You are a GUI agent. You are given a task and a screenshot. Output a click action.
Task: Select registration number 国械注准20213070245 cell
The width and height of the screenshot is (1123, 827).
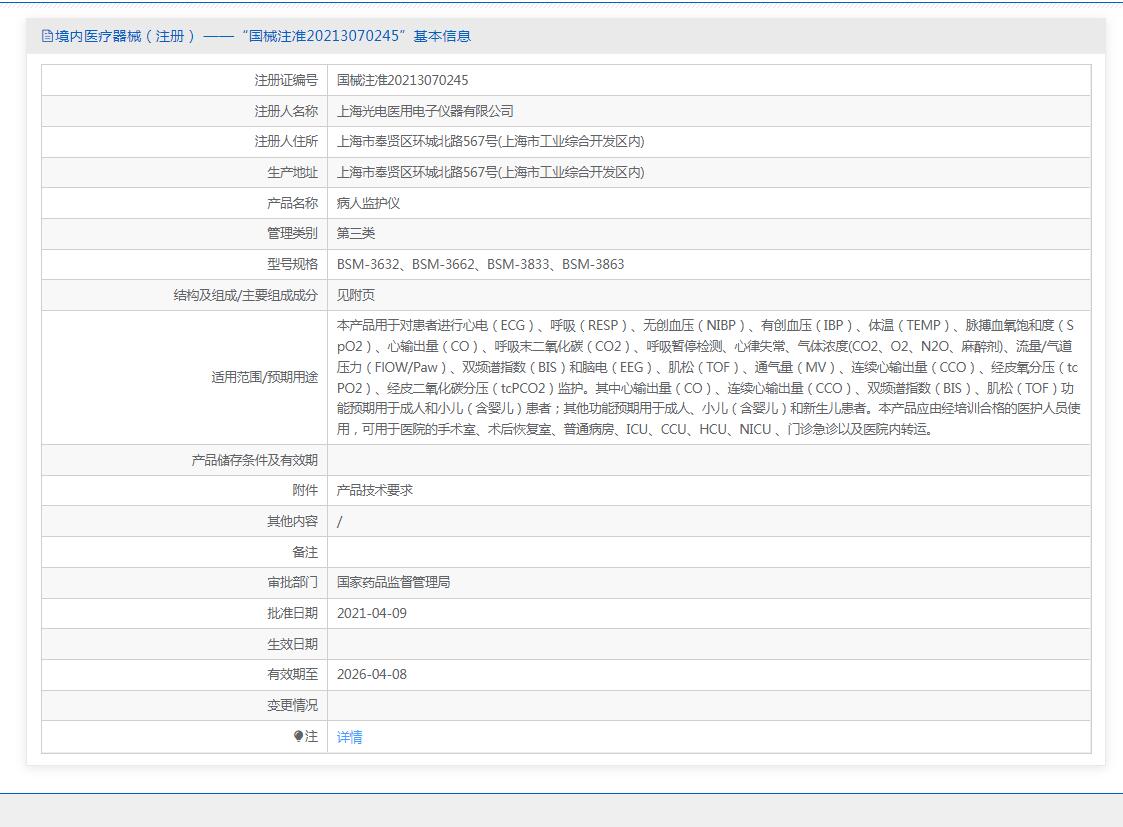403,80
